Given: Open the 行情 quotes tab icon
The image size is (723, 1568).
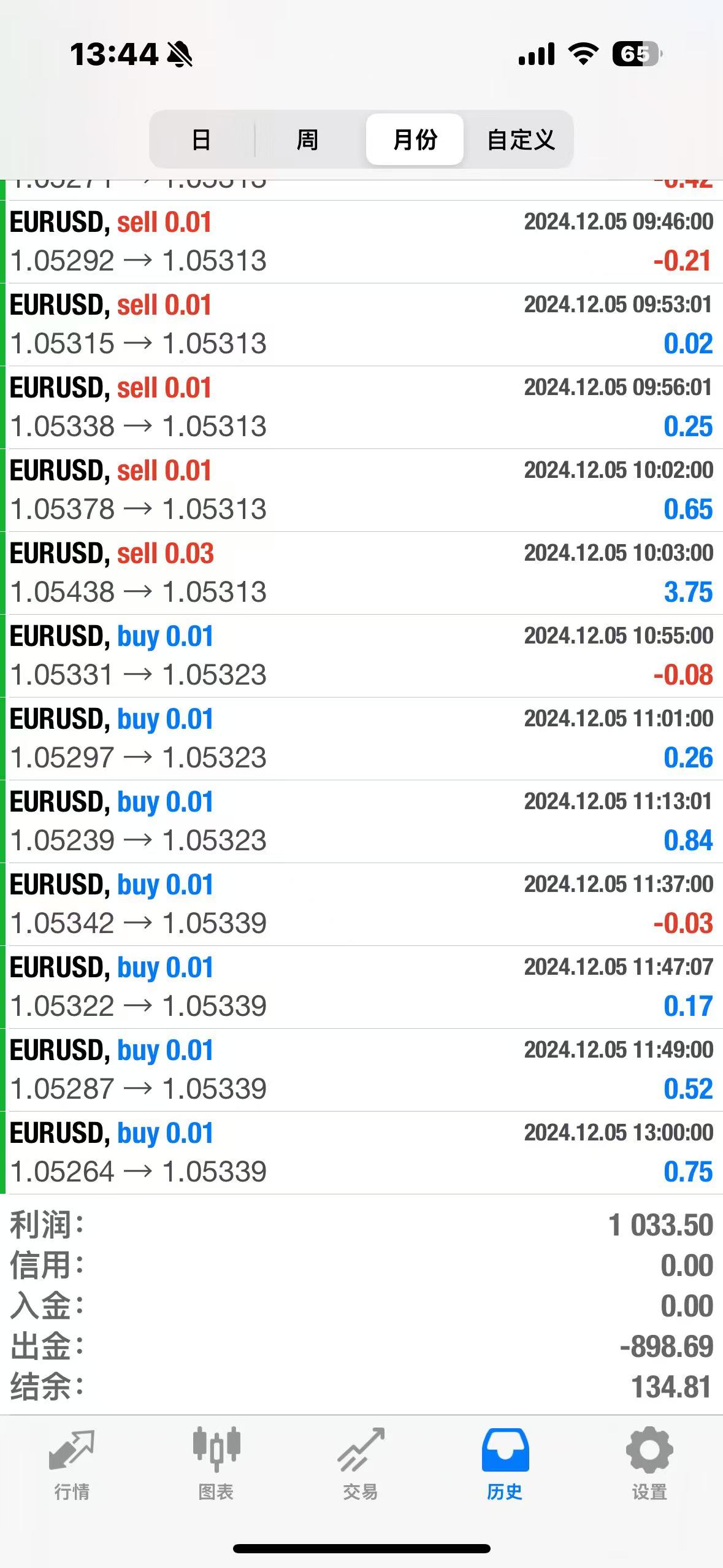Looking at the screenshot, I should tap(72, 1450).
